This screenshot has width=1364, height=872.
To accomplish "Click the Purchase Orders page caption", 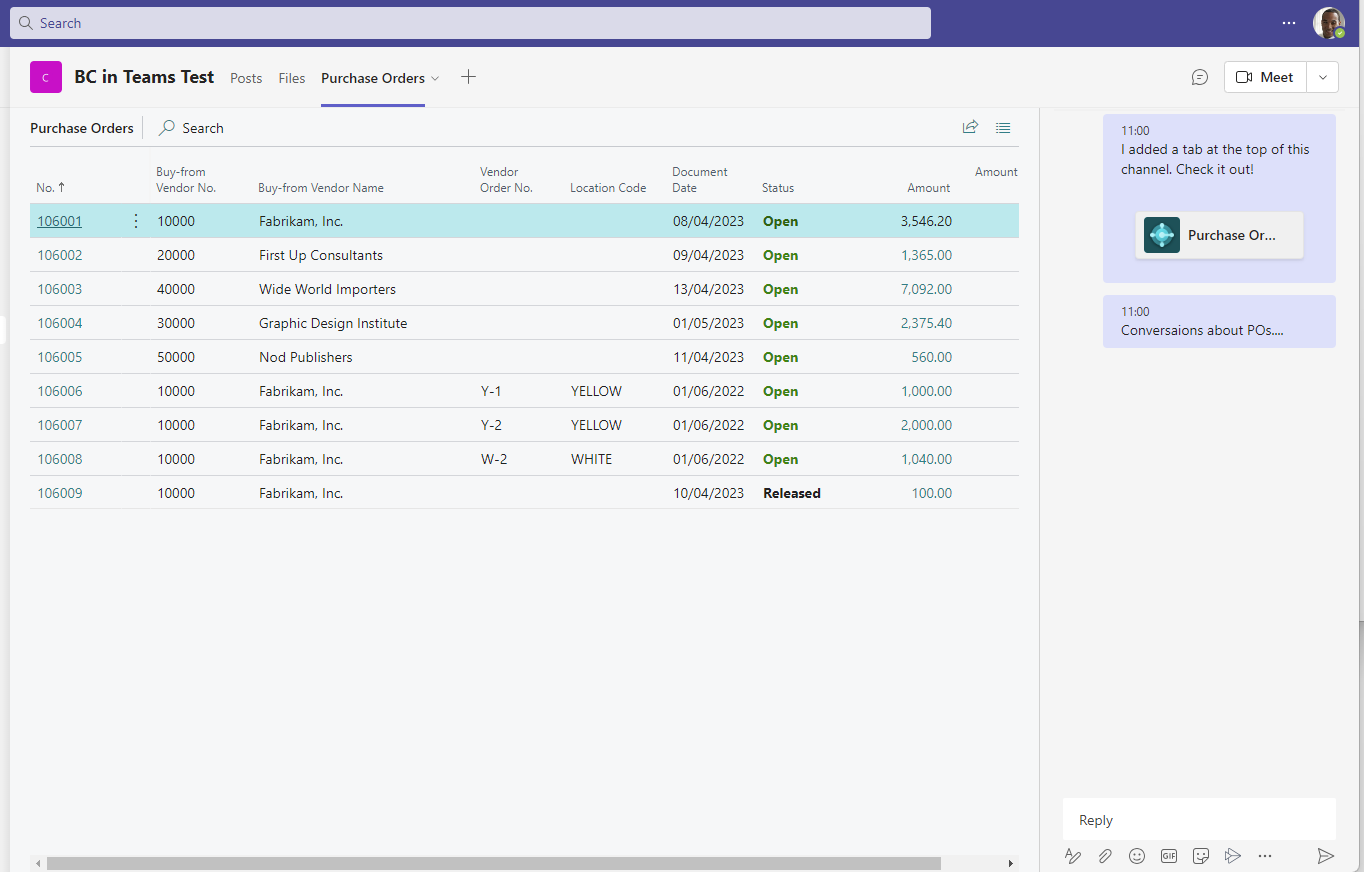I will pyautogui.click(x=82, y=128).
